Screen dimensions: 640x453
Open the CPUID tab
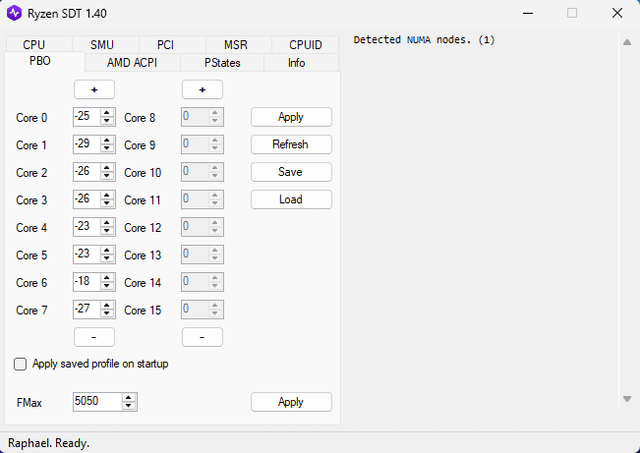[305, 44]
